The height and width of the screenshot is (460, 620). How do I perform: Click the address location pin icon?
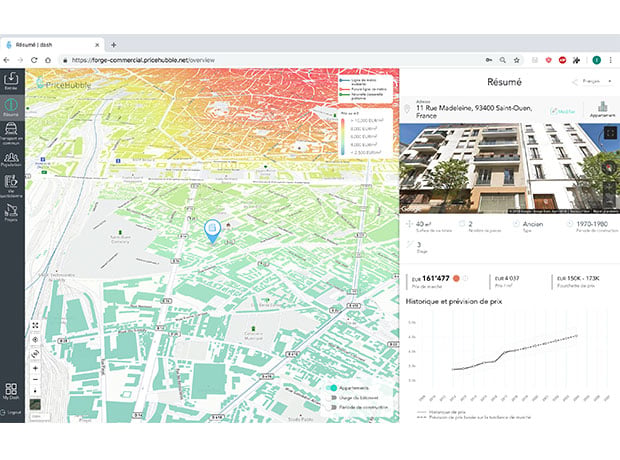point(407,109)
